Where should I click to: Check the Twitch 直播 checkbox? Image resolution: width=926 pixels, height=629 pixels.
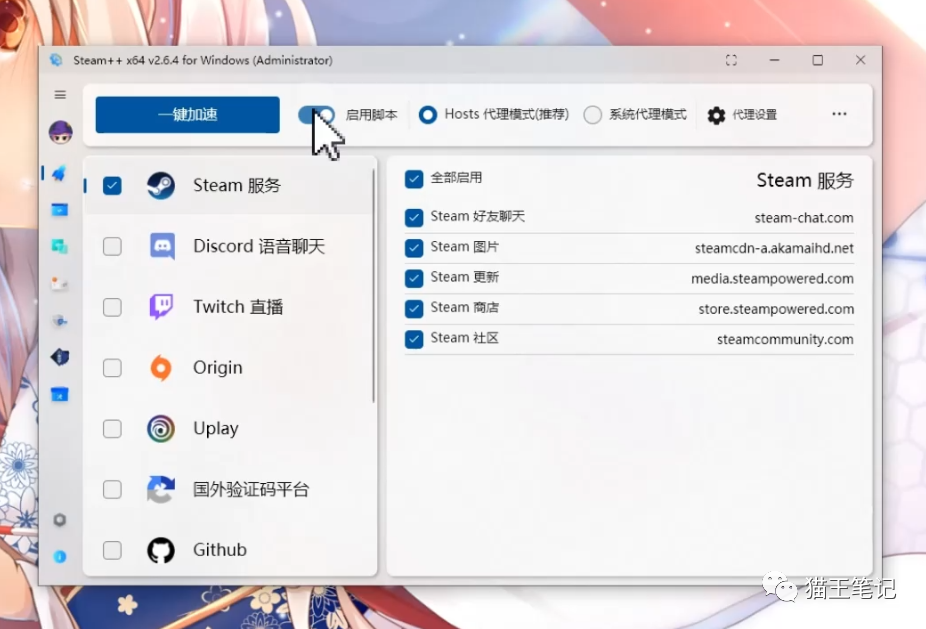click(x=112, y=307)
